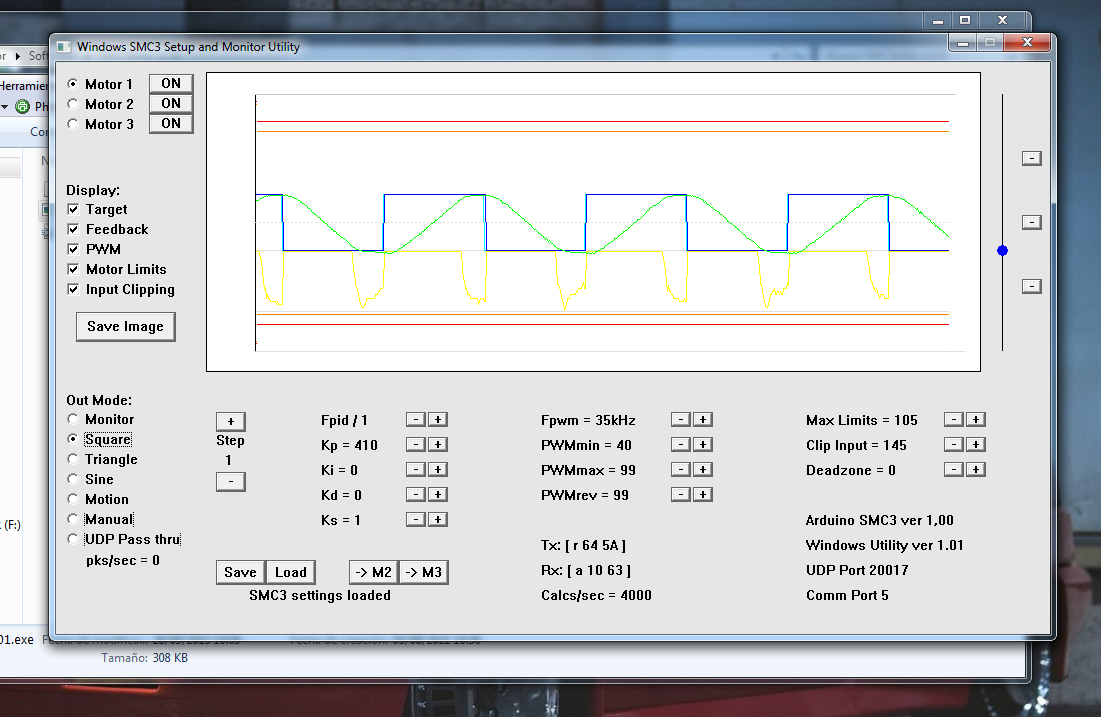This screenshot has width=1101, height=717.
Task: Select Motor 2 radio button
Action: 73,104
